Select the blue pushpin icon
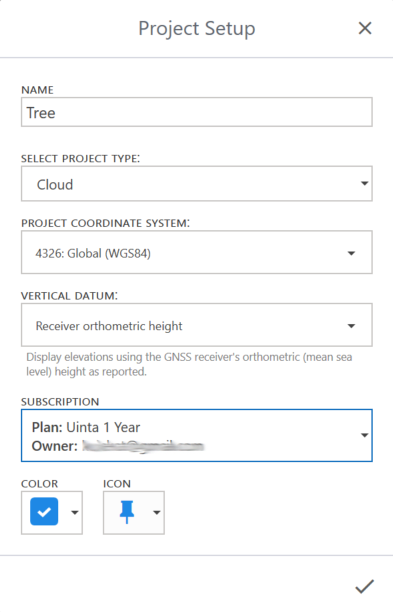Viewport: 393px width, 612px height. 126,512
